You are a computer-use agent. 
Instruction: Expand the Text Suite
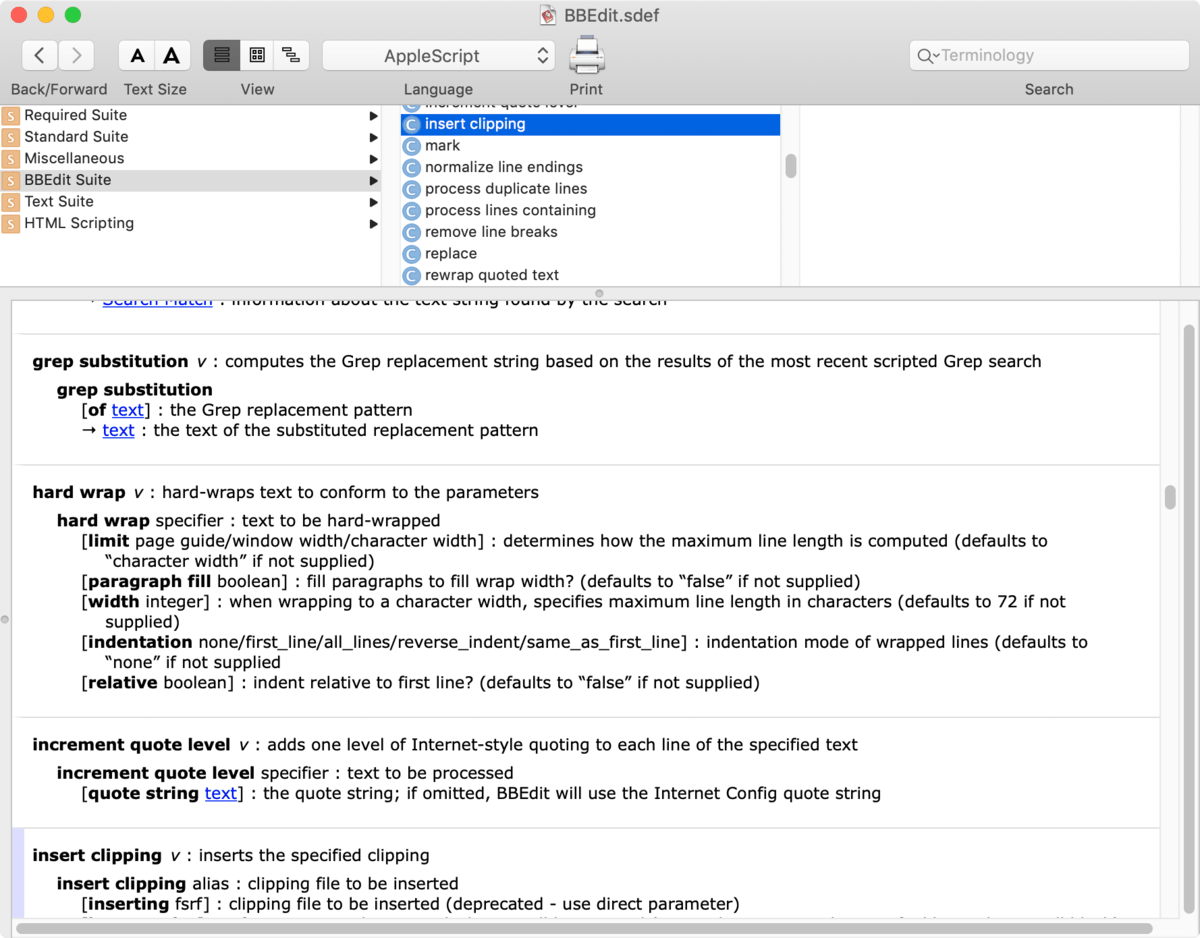click(x=373, y=201)
